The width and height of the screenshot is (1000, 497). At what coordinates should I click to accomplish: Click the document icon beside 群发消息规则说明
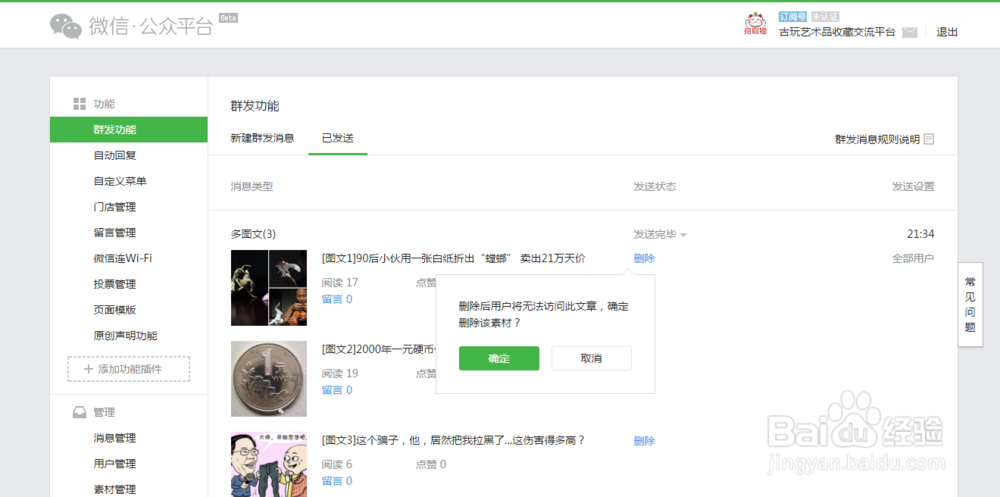pyautogui.click(x=929, y=139)
